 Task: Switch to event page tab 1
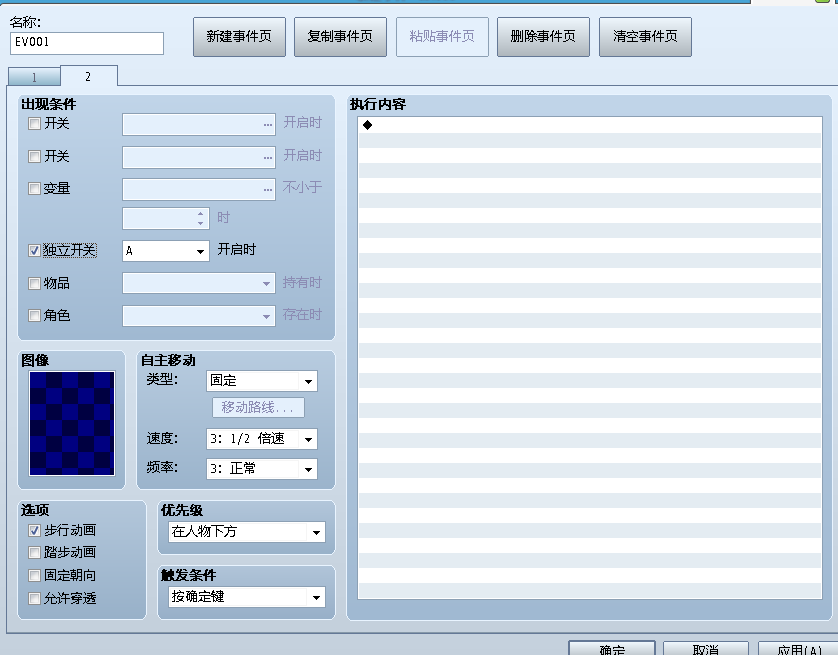[x=34, y=77]
